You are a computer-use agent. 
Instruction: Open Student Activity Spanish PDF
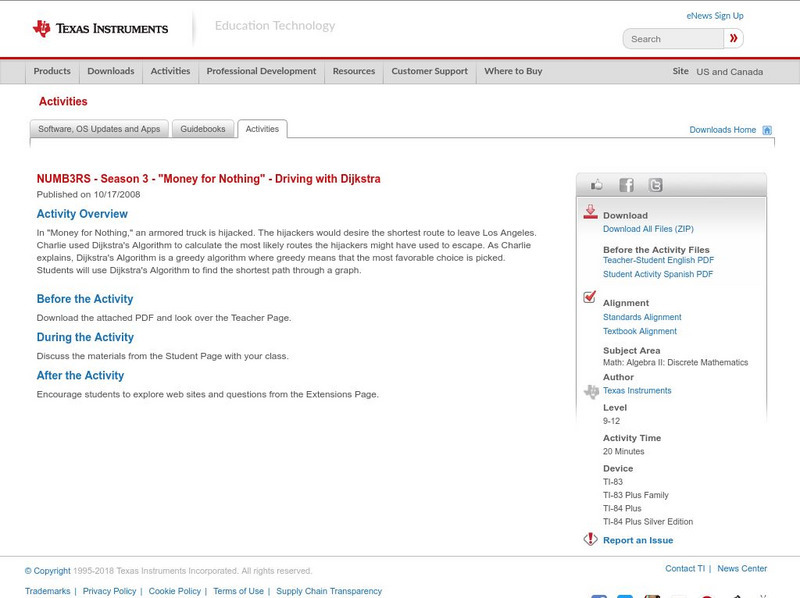pos(658,274)
